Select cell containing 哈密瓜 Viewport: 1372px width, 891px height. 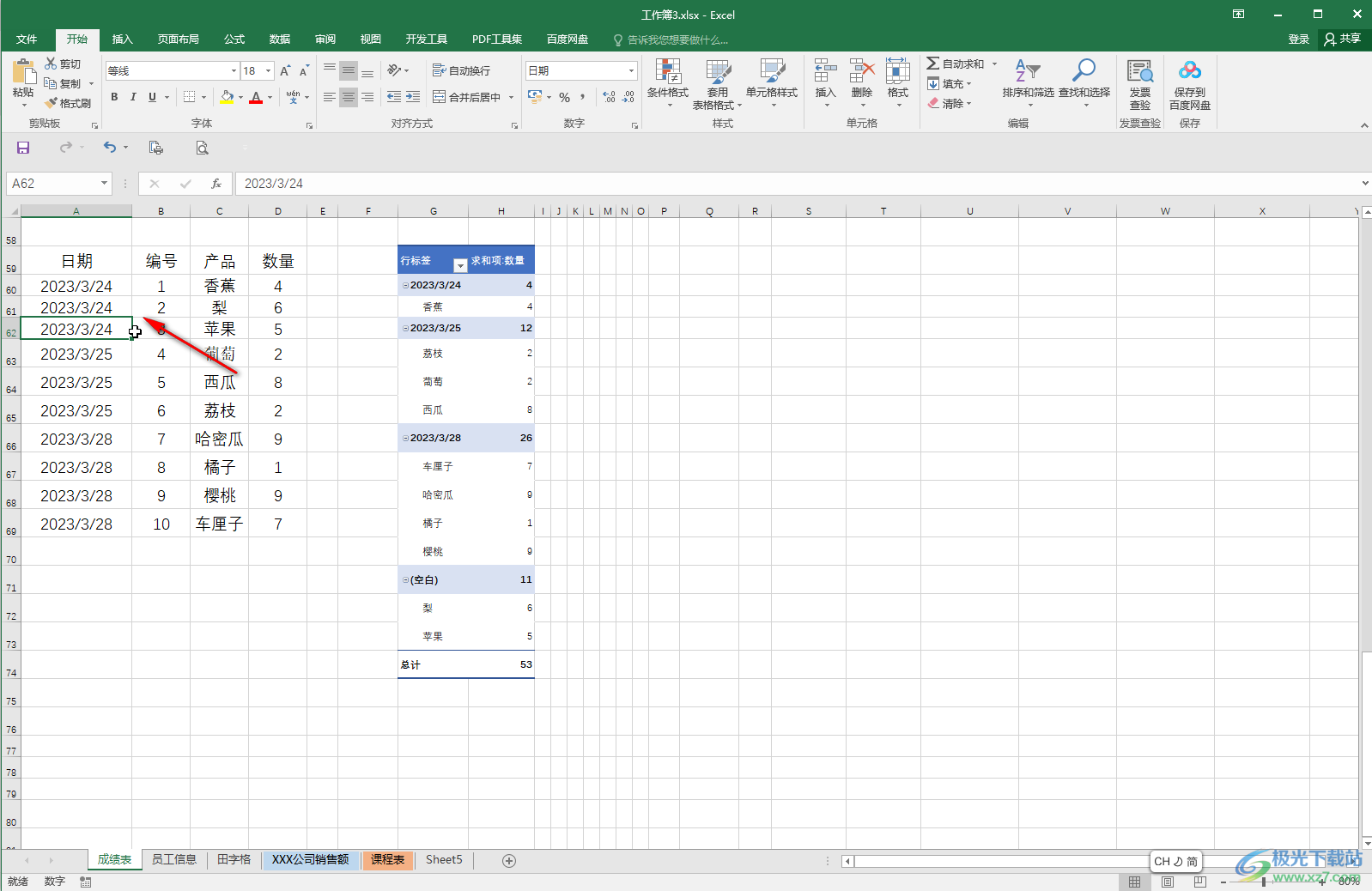pos(219,439)
